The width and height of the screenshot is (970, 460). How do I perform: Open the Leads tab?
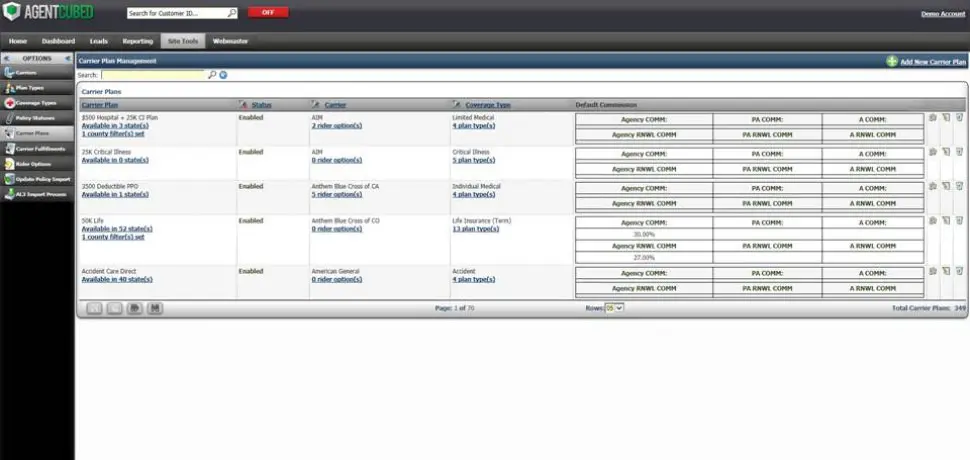98,41
